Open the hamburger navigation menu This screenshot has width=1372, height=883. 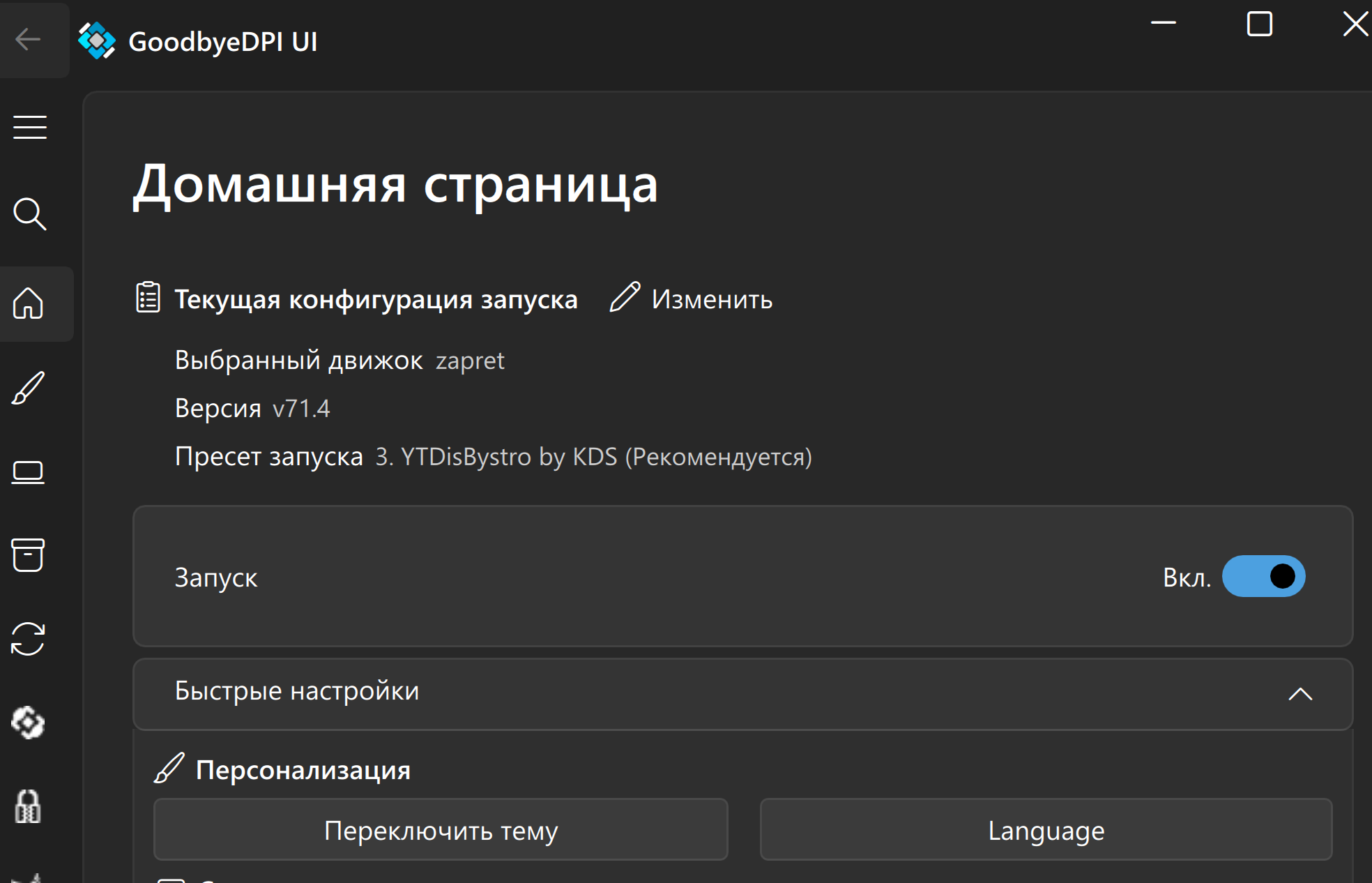tap(30, 127)
